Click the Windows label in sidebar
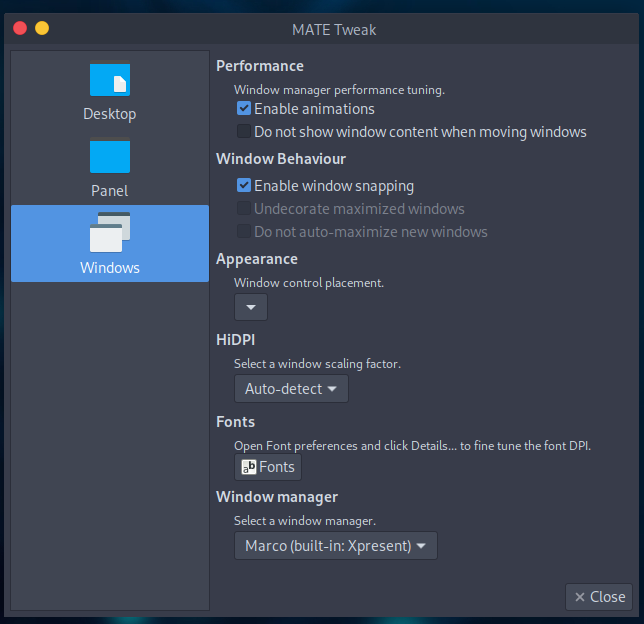Screen dimensions: 644x624 [x=110, y=267]
